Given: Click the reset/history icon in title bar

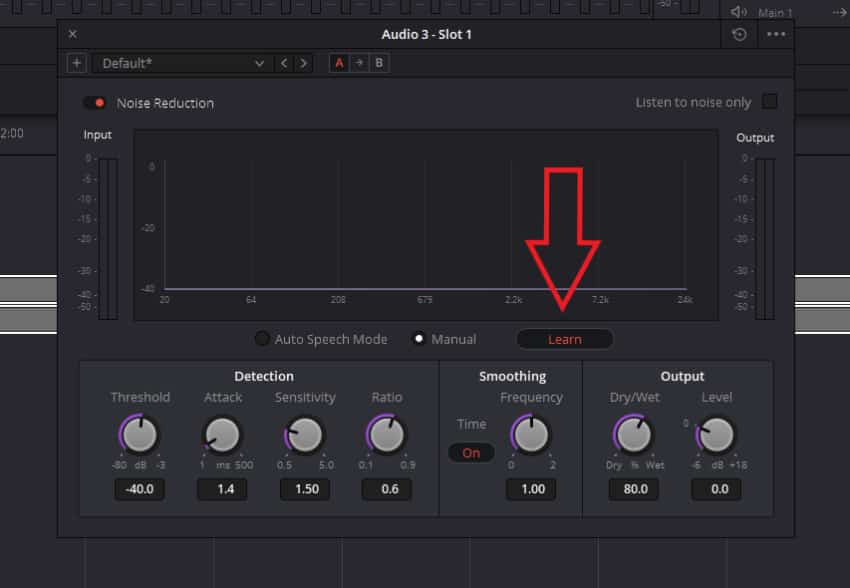Looking at the screenshot, I should coord(739,34).
